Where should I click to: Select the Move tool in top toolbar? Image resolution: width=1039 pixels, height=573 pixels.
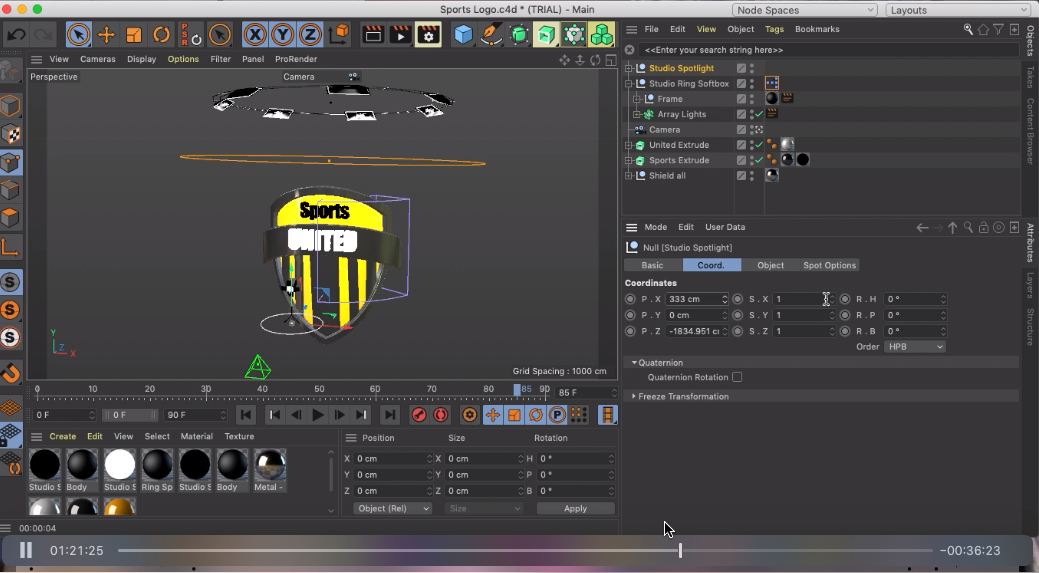coord(106,35)
